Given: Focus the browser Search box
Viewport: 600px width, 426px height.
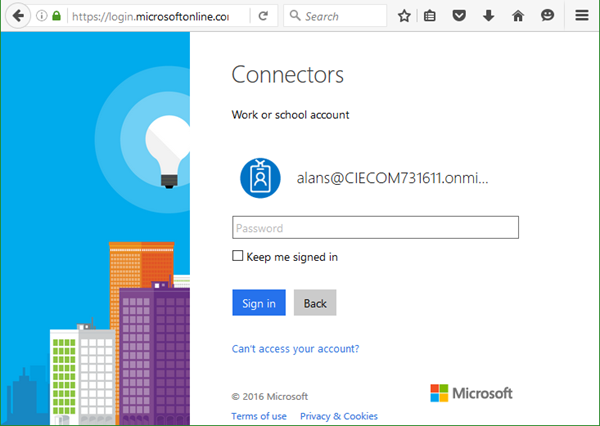Looking at the screenshot, I should coord(335,16).
